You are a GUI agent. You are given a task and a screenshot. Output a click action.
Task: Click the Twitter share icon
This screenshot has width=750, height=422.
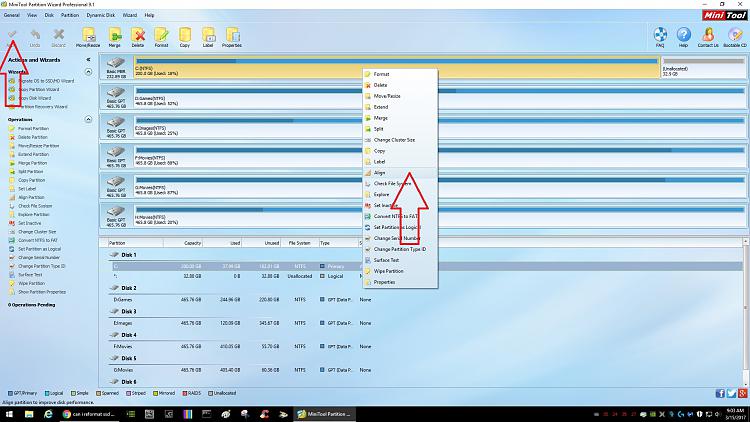pyautogui.click(x=731, y=393)
